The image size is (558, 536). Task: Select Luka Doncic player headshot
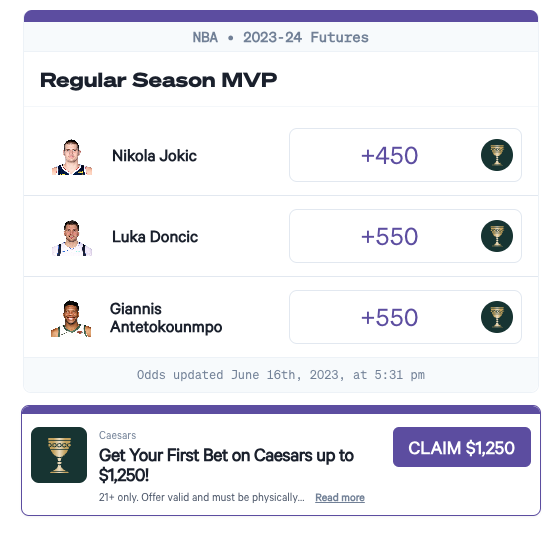click(x=72, y=238)
